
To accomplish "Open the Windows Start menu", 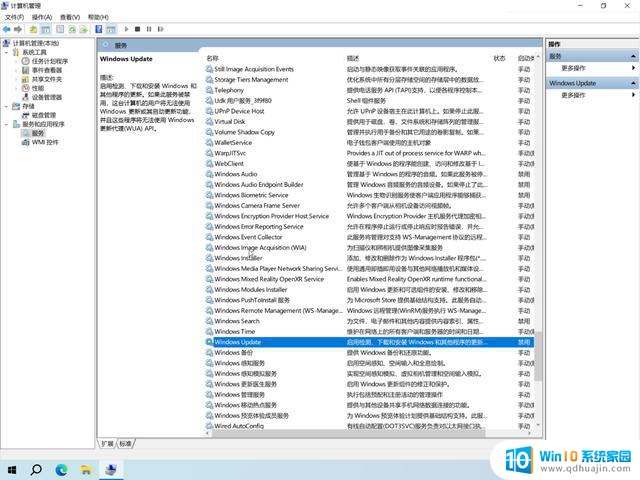I will click(12, 470).
